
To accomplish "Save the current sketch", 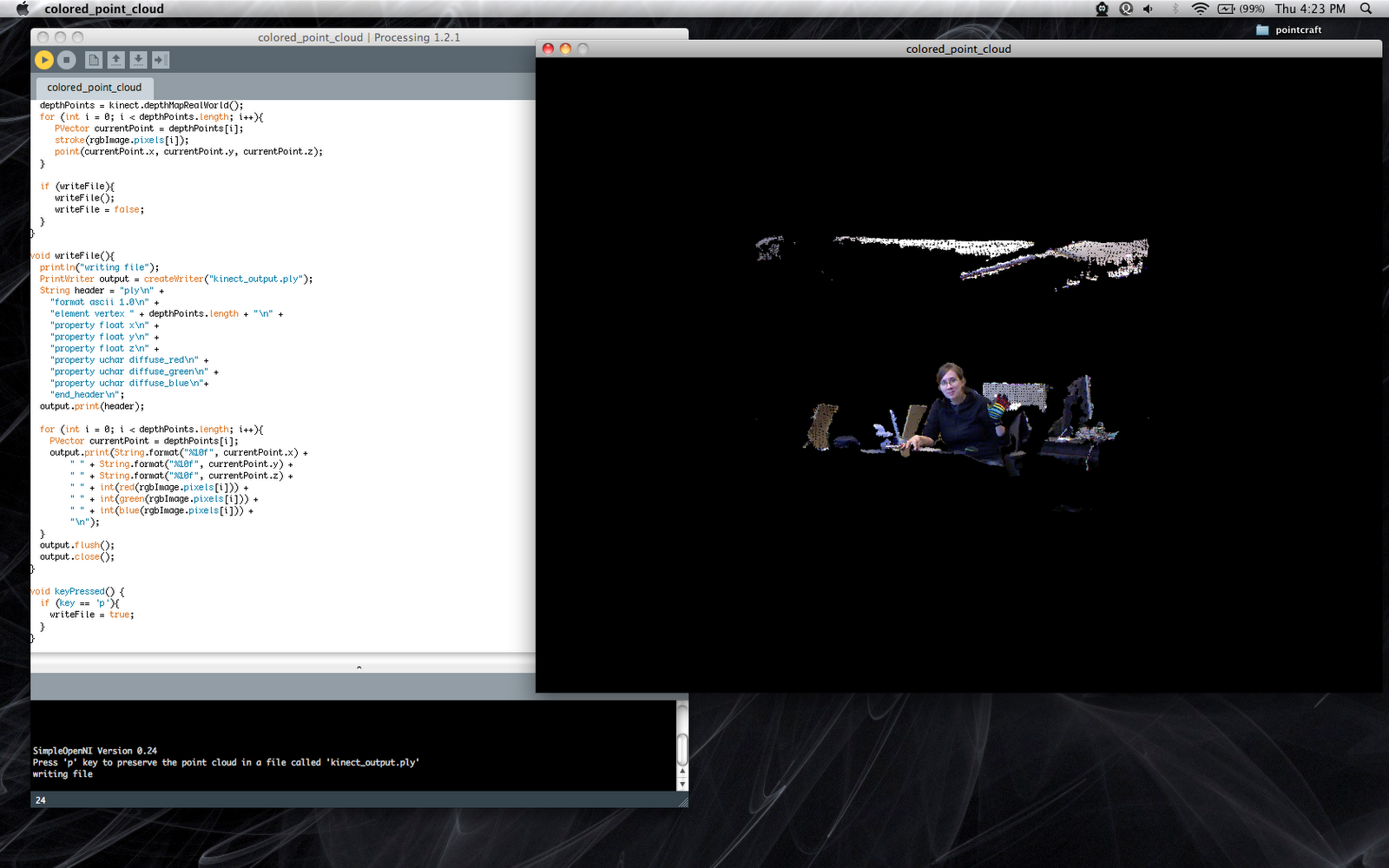I will click(x=138, y=60).
